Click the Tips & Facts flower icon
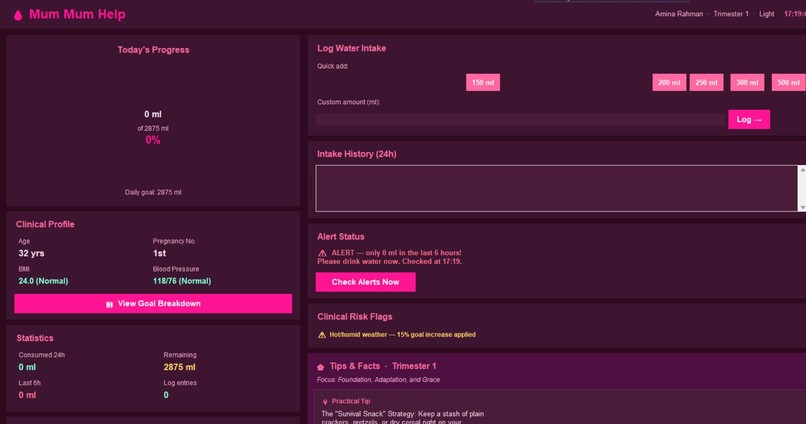Image resolution: width=806 pixels, height=424 pixels. 321,367
